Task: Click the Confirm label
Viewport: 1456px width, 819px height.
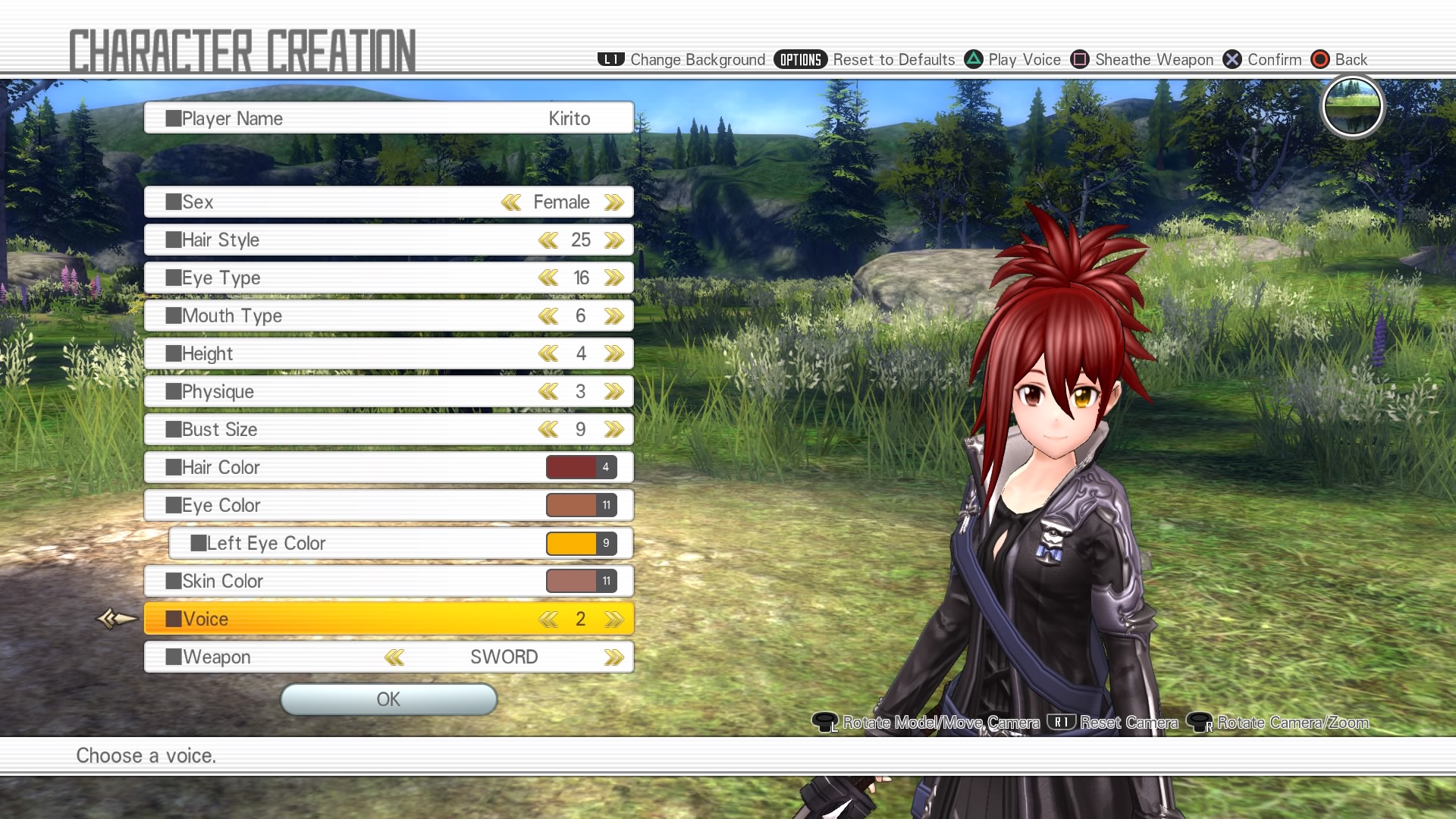Action: coord(1275,59)
